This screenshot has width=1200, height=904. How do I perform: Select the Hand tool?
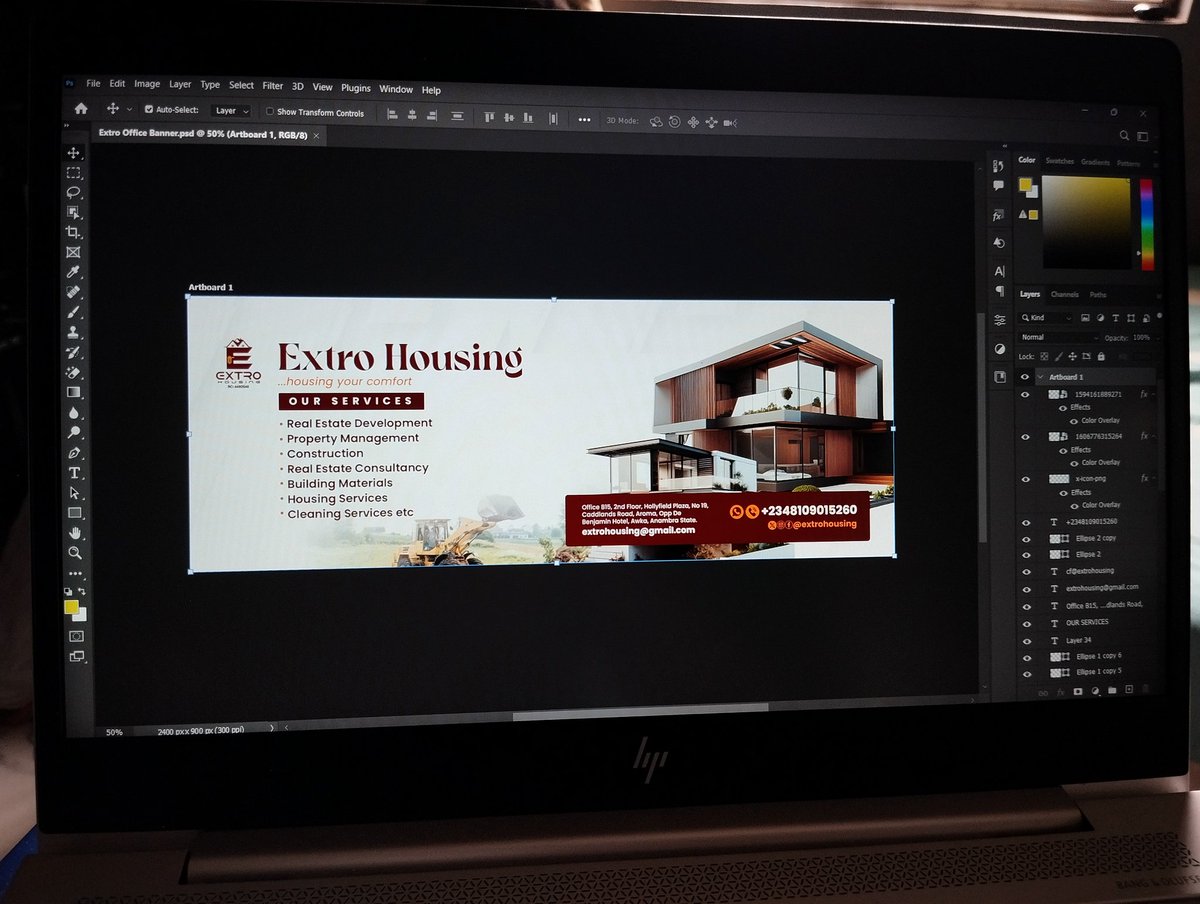coord(74,533)
